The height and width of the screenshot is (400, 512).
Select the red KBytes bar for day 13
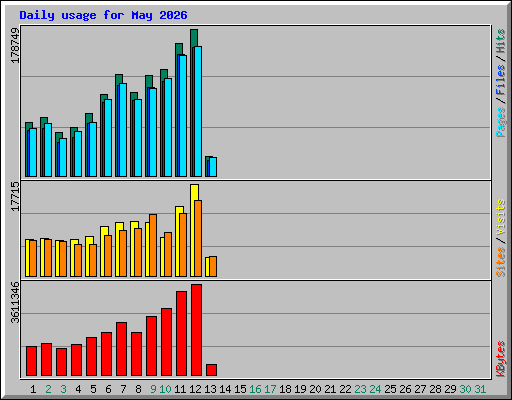211,370
